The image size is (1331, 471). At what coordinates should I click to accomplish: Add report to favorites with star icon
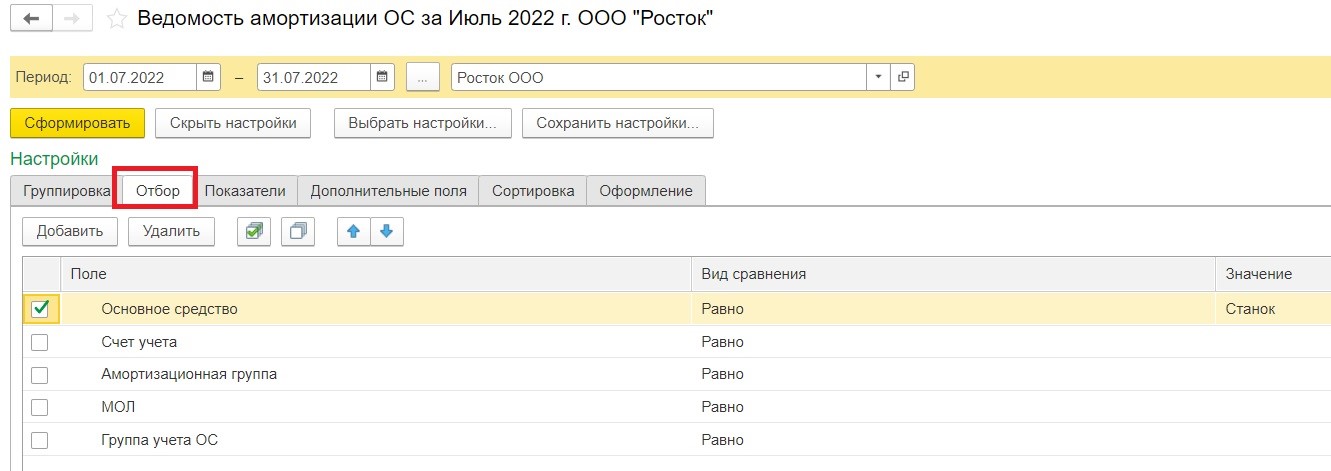click(117, 19)
